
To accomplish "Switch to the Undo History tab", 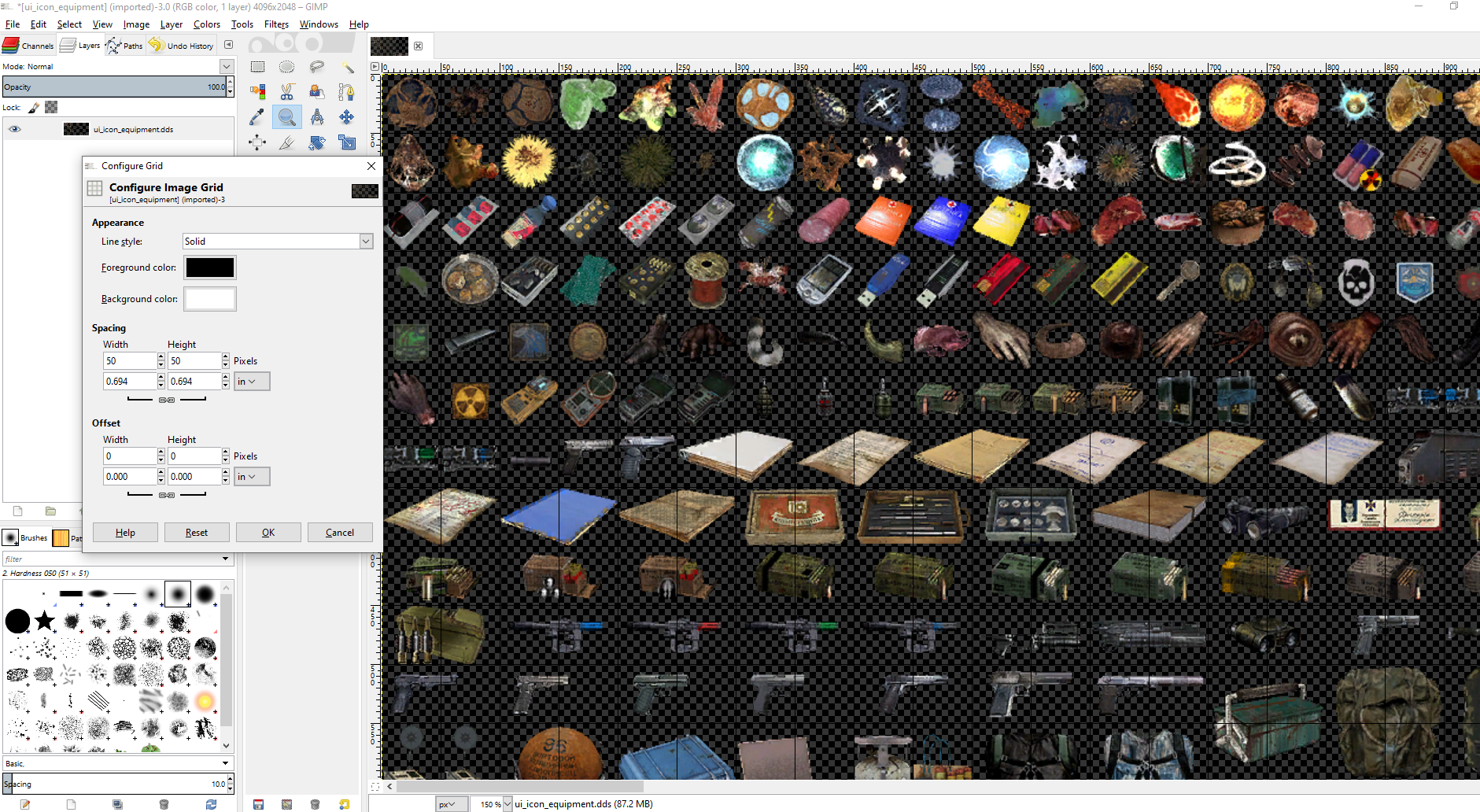I will (x=182, y=46).
